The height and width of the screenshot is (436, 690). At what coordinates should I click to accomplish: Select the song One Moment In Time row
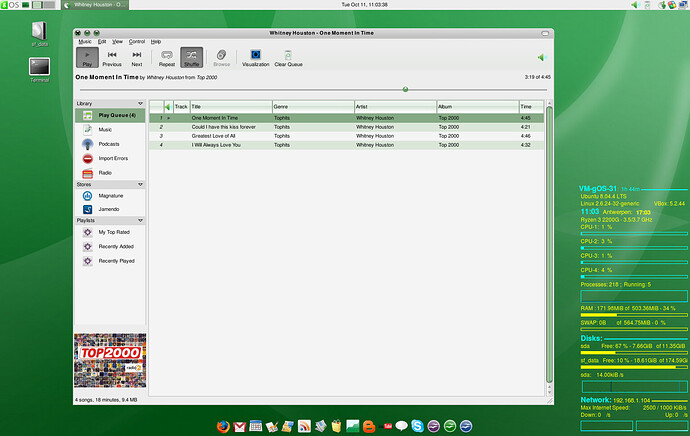point(347,118)
